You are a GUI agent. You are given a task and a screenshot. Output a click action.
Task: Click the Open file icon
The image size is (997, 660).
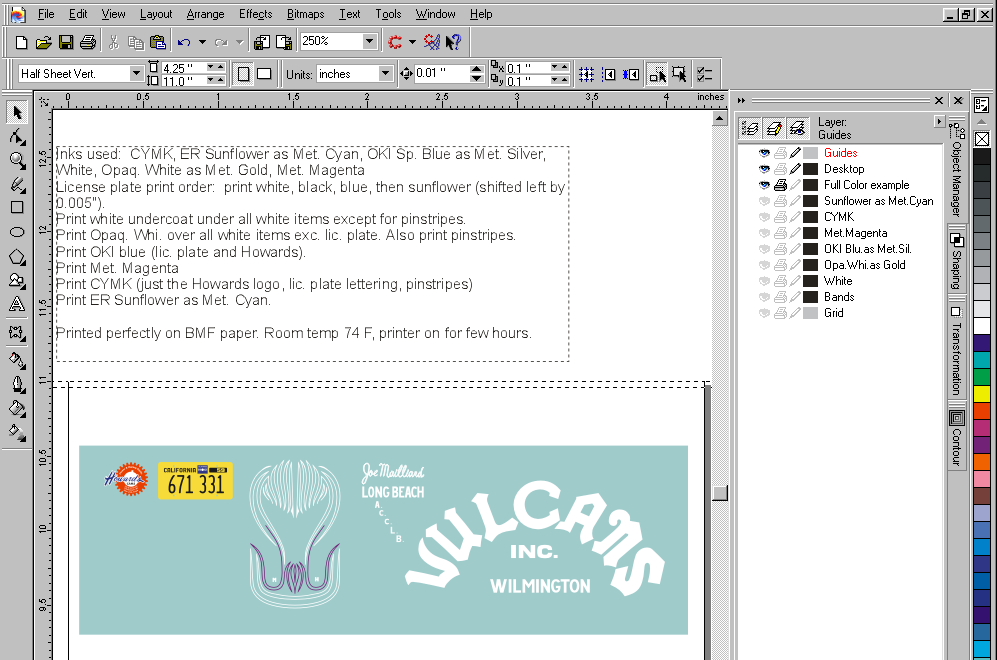pos(43,43)
